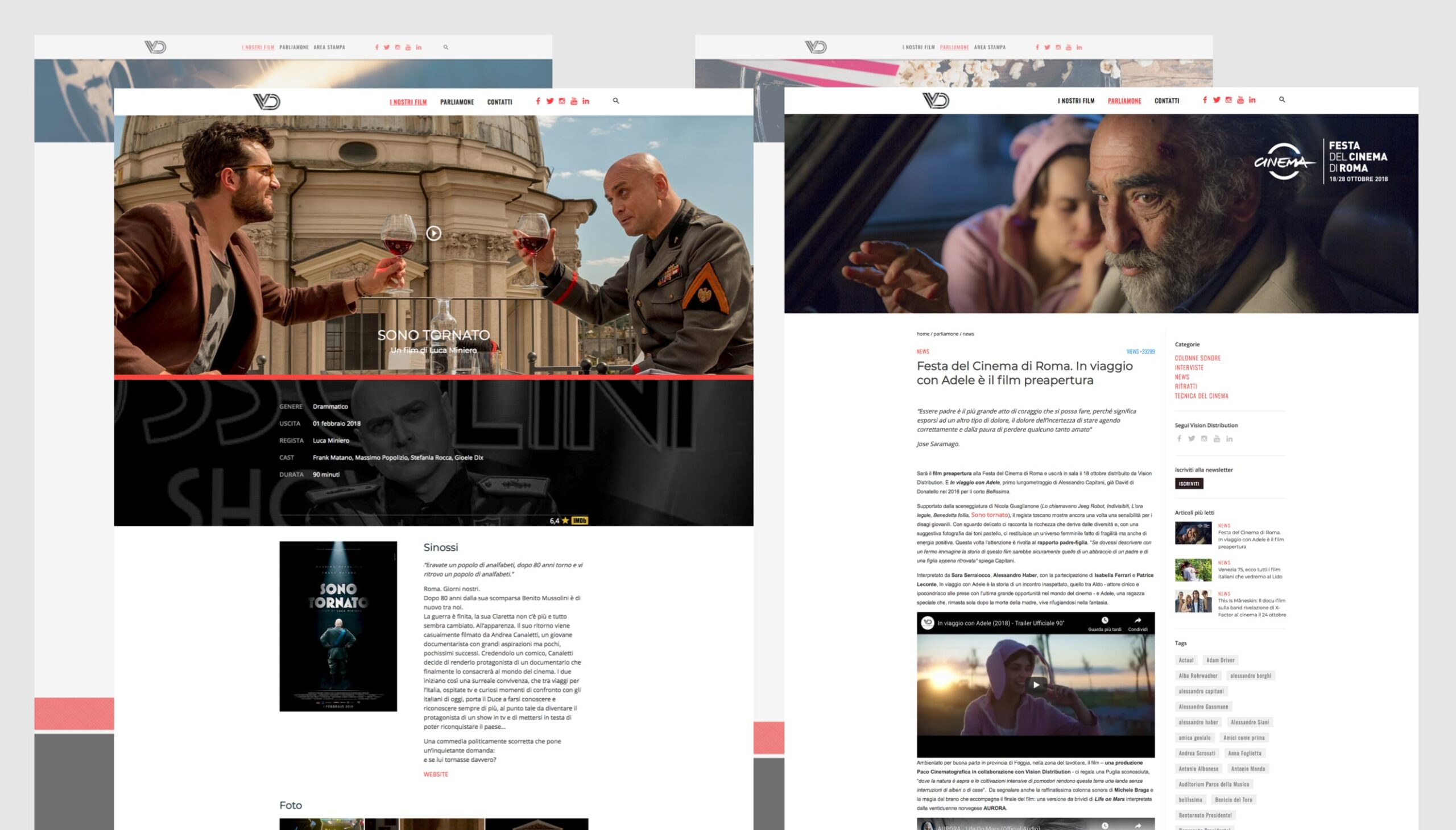Click the Anna Foglietta tag
This screenshot has height=830, width=1456.
tap(1245, 753)
